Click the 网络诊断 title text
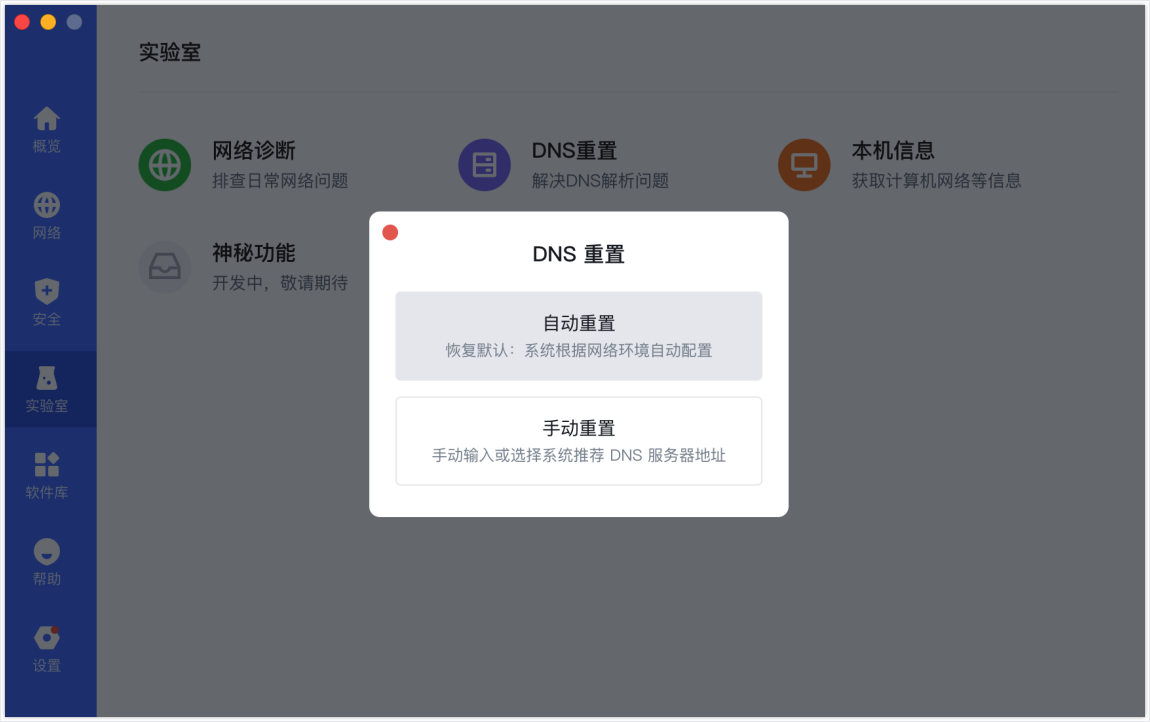This screenshot has height=722, width=1150. 254,150
